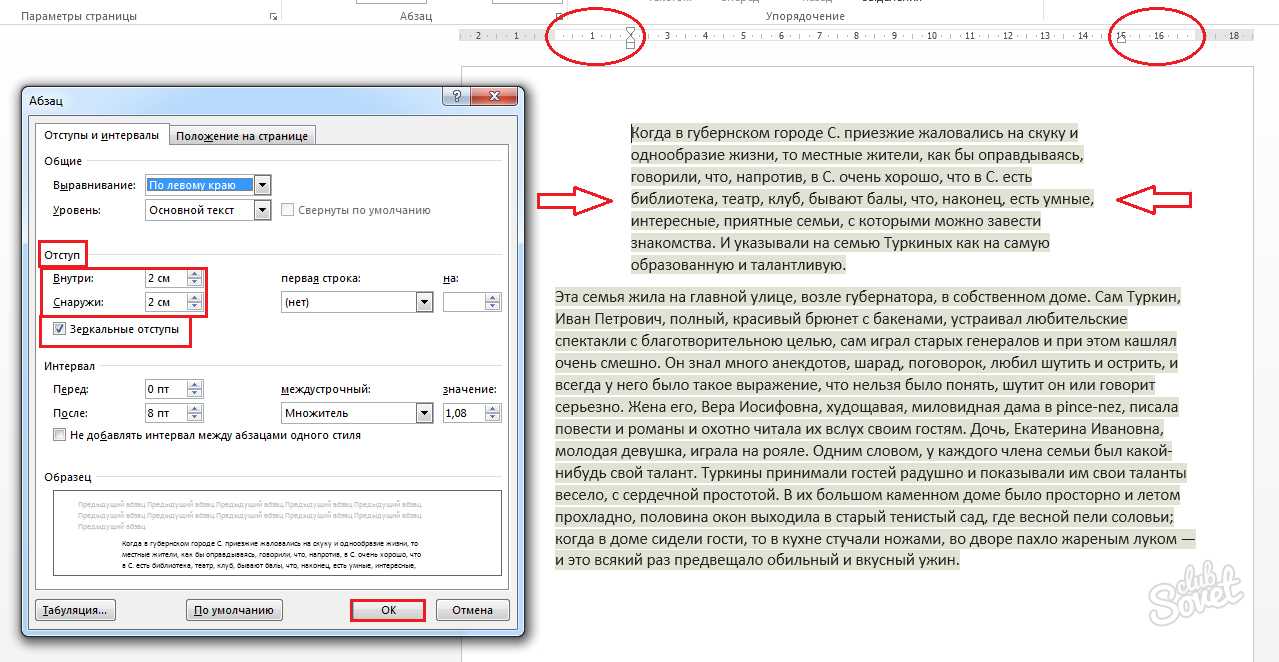Expand the междустрочный spacing dropdown

tap(424, 413)
